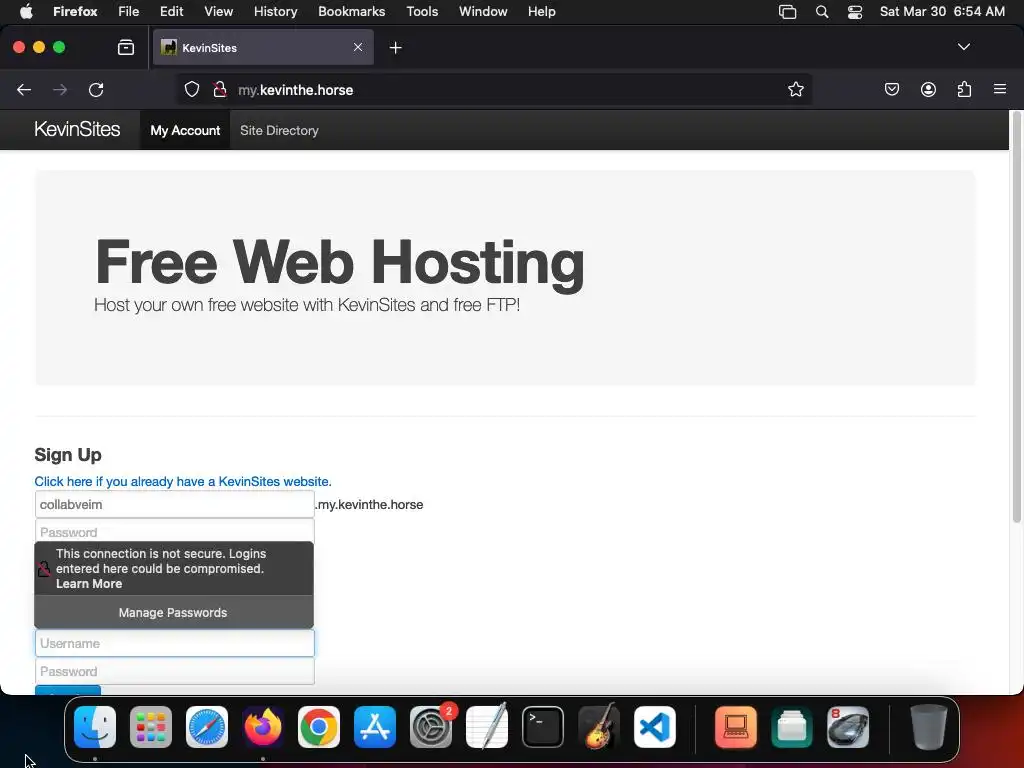Viewport: 1024px width, 768px height.
Task: Close the KevinSites tab
Action: 358,47
